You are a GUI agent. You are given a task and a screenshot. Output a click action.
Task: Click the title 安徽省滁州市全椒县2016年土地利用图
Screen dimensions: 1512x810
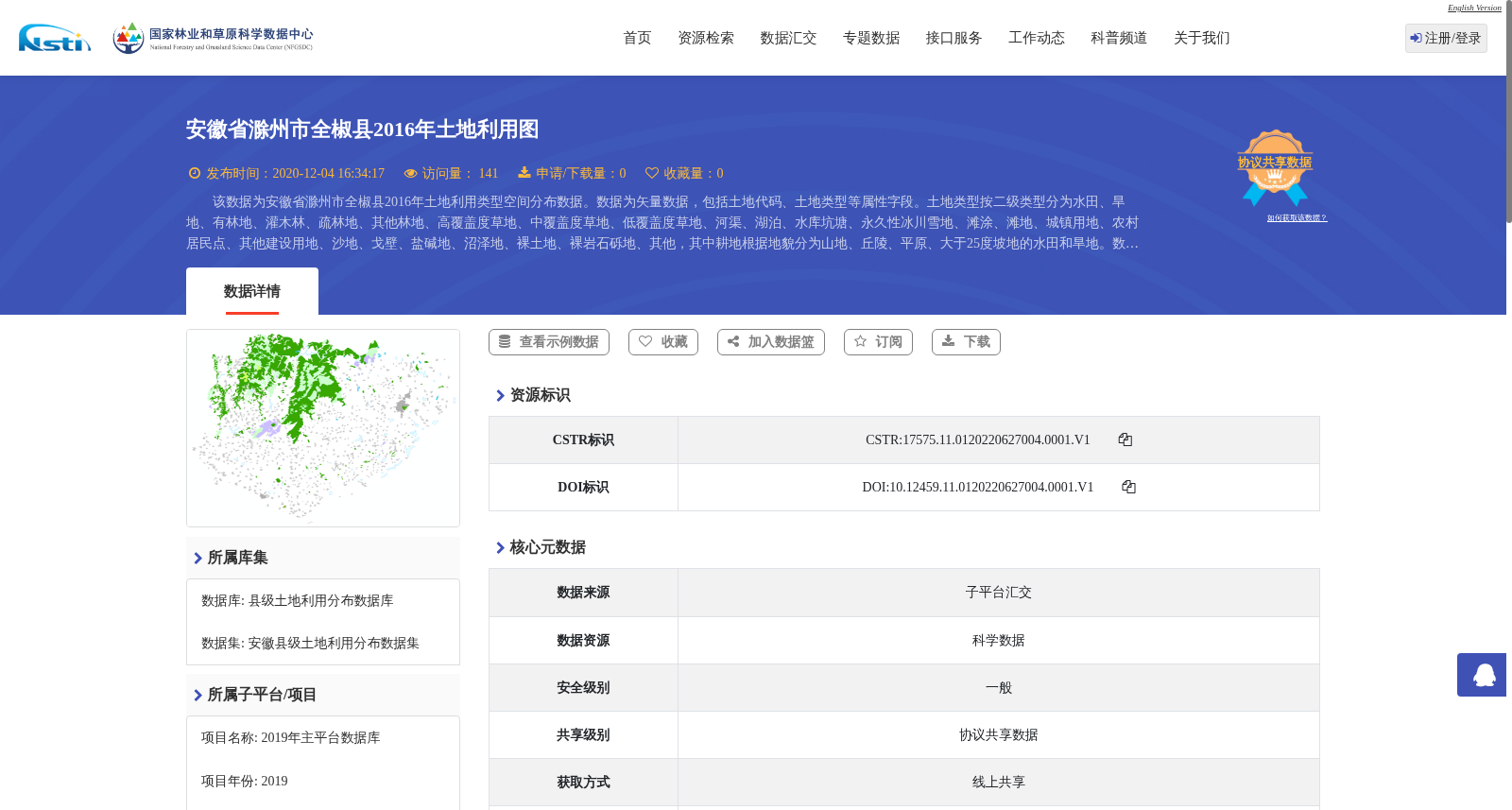[x=362, y=129]
